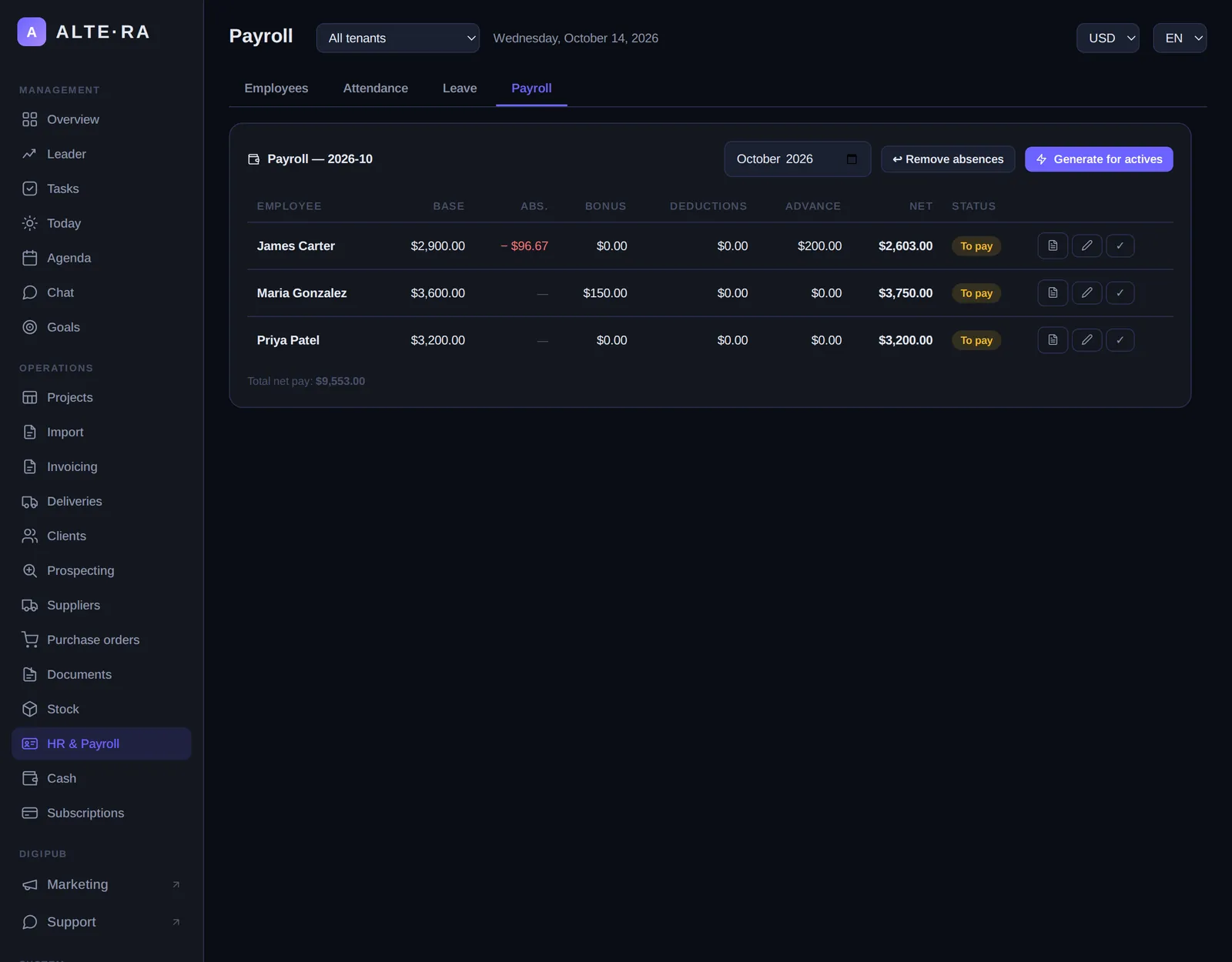1232x962 pixels.
Task: Open Deliveries section
Action: (102, 501)
